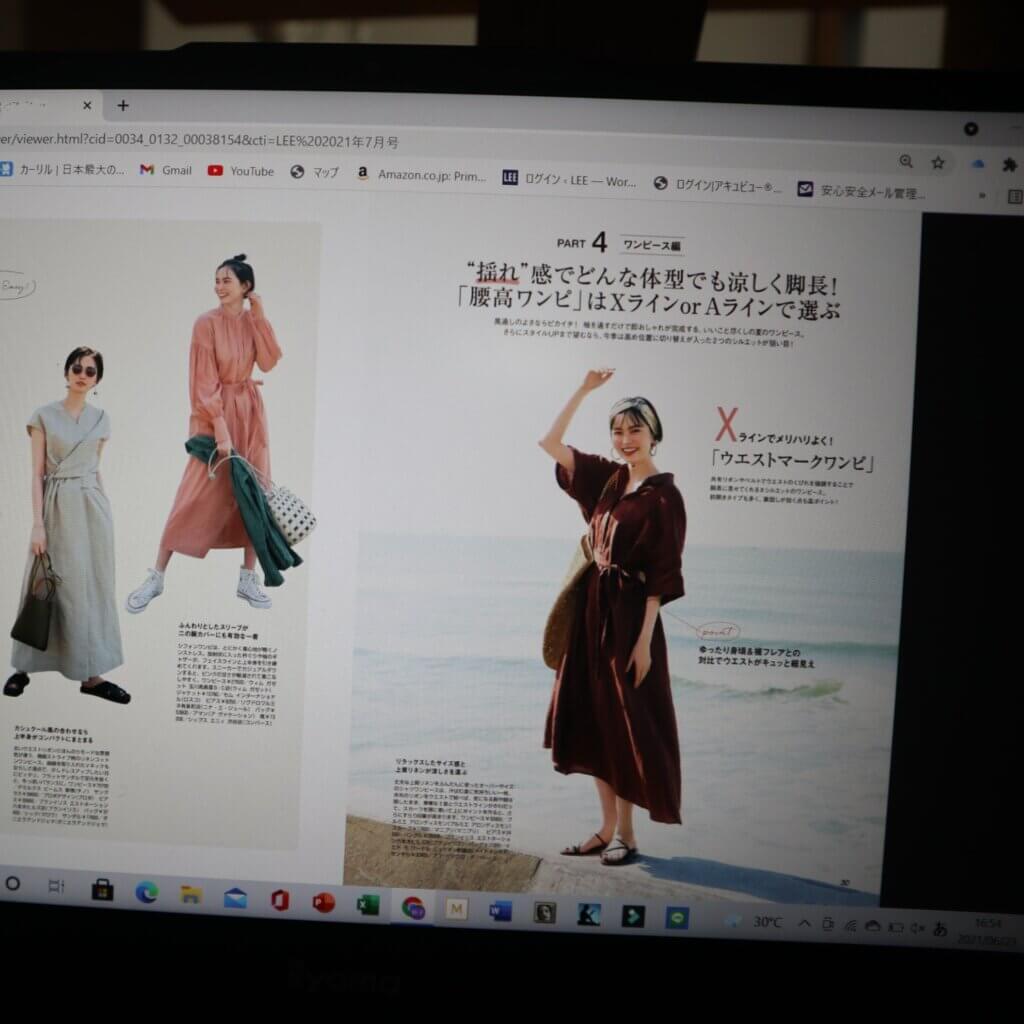Open Microsoft Store from the taskbar
1024x1024 pixels.
click(102, 889)
